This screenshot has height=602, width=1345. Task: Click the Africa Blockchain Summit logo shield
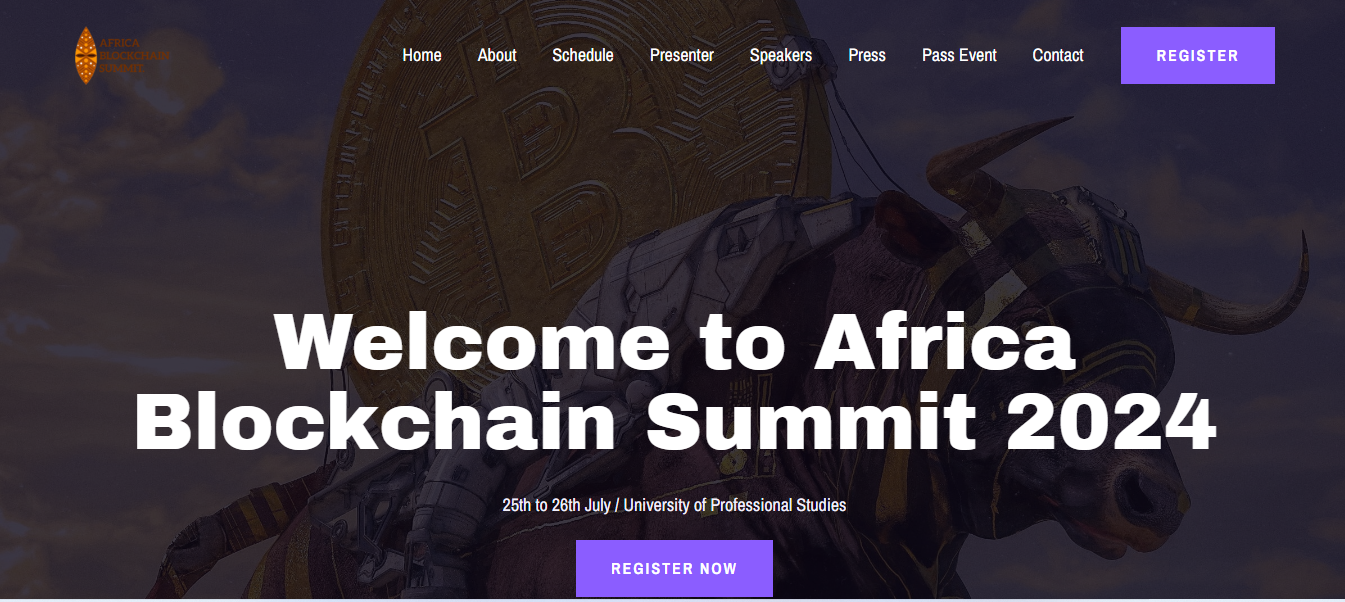85,56
